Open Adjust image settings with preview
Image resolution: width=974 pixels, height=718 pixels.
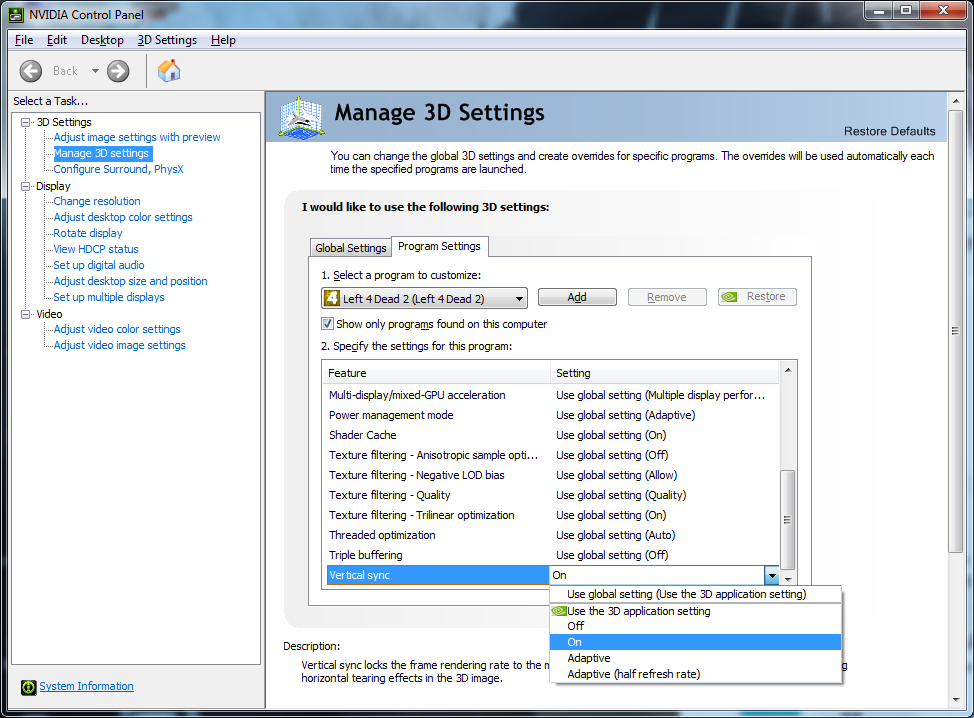(137, 137)
